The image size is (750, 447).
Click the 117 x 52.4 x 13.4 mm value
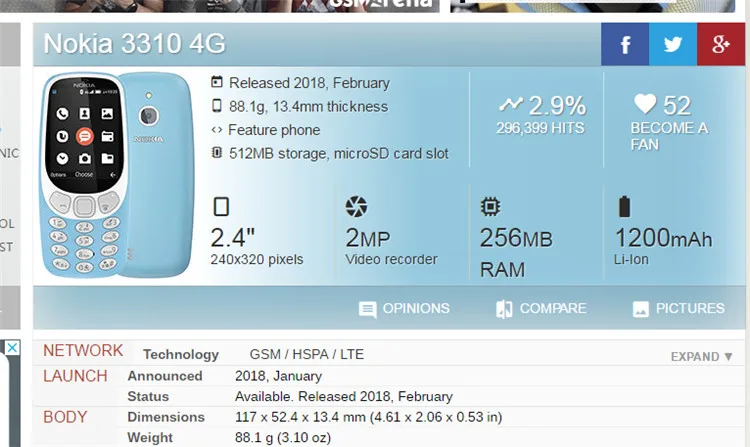(368, 417)
